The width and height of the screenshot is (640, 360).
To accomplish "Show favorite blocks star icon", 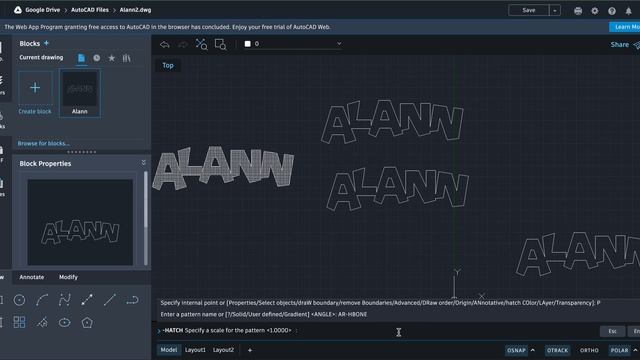I will point(111,58).
